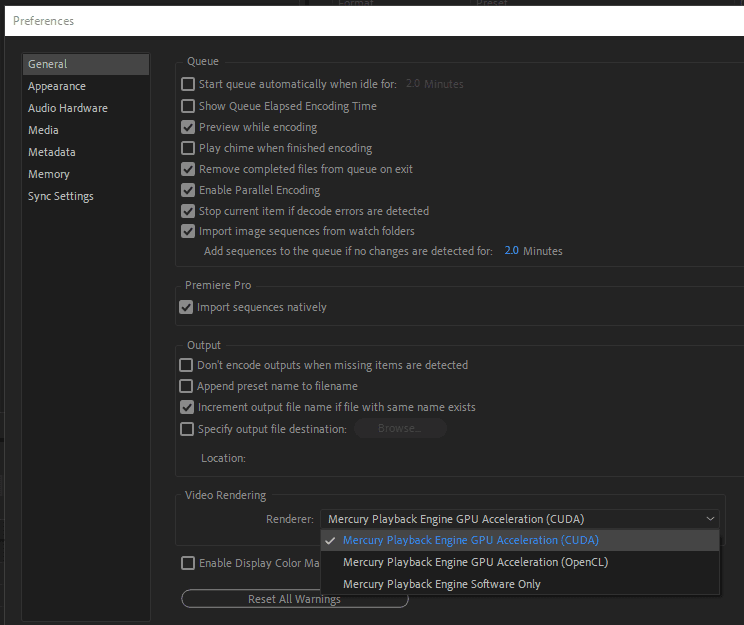Check Specify output file destination

click(x=186, y=429)
